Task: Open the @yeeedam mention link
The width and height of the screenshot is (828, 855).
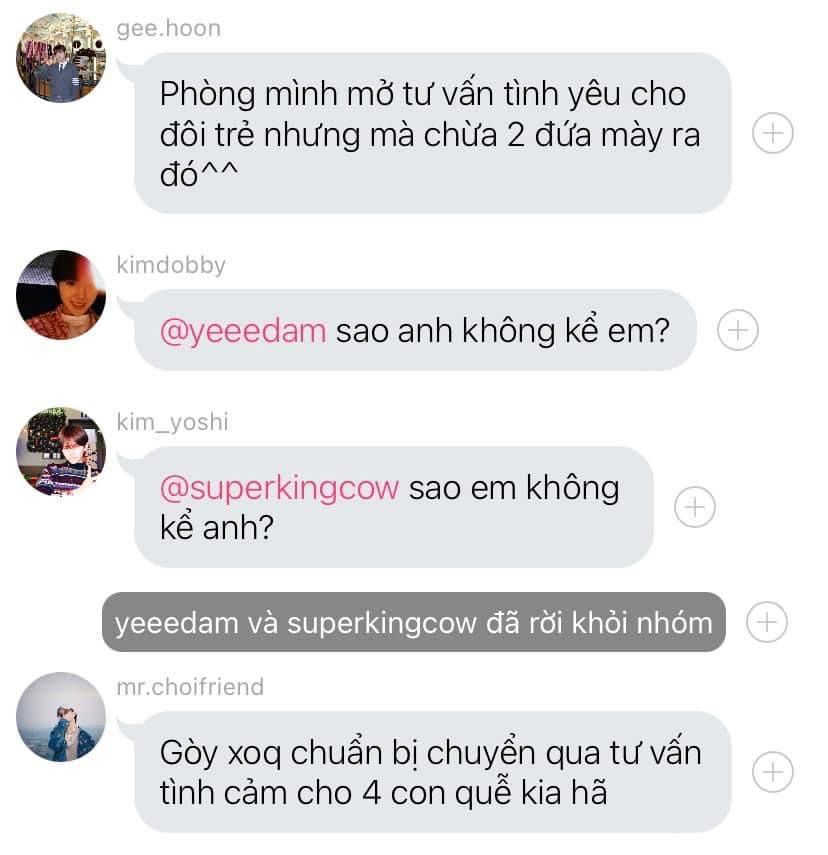Action: pos(243,330)
